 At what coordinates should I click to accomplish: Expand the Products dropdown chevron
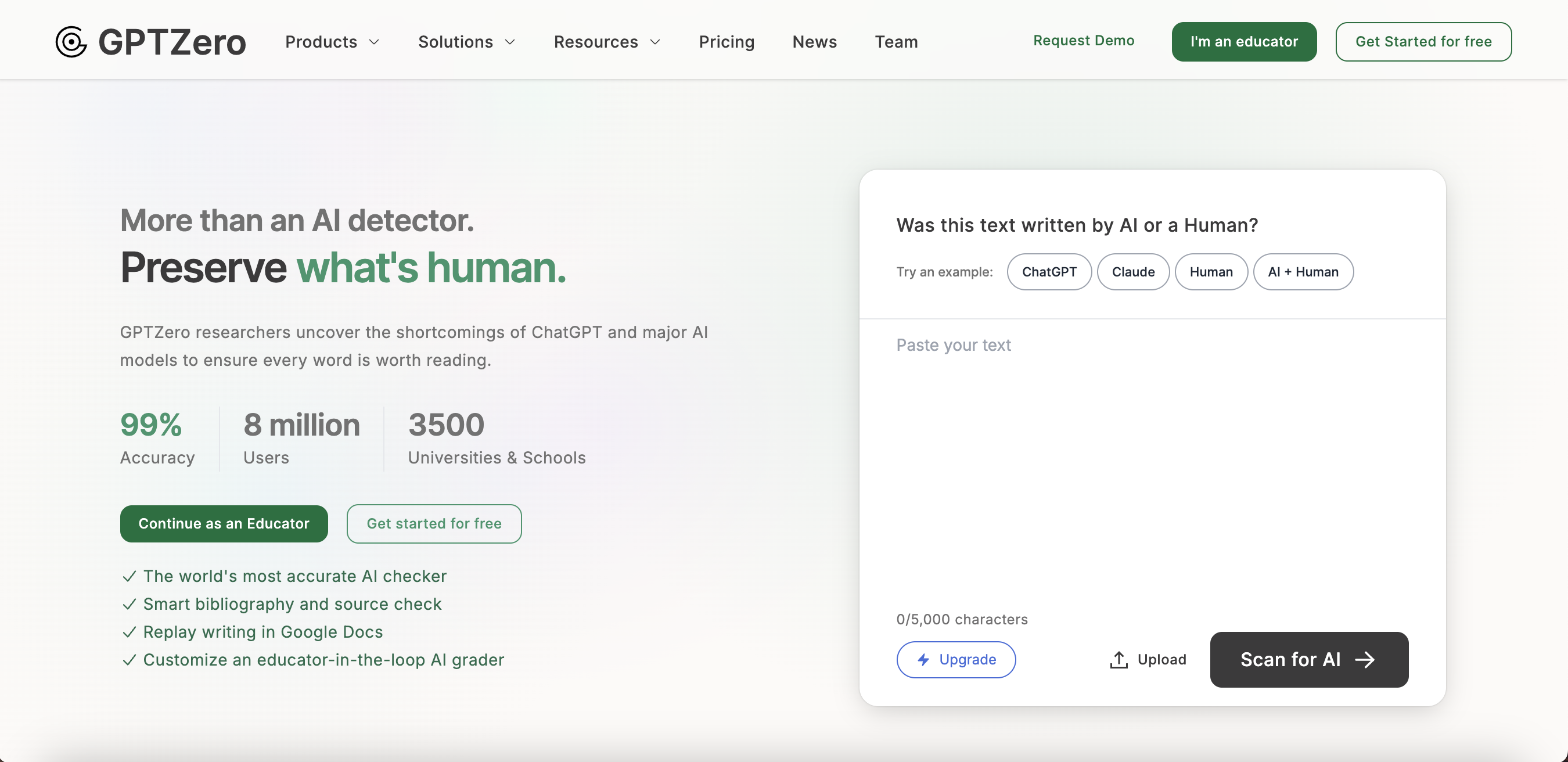pos(375,41)
